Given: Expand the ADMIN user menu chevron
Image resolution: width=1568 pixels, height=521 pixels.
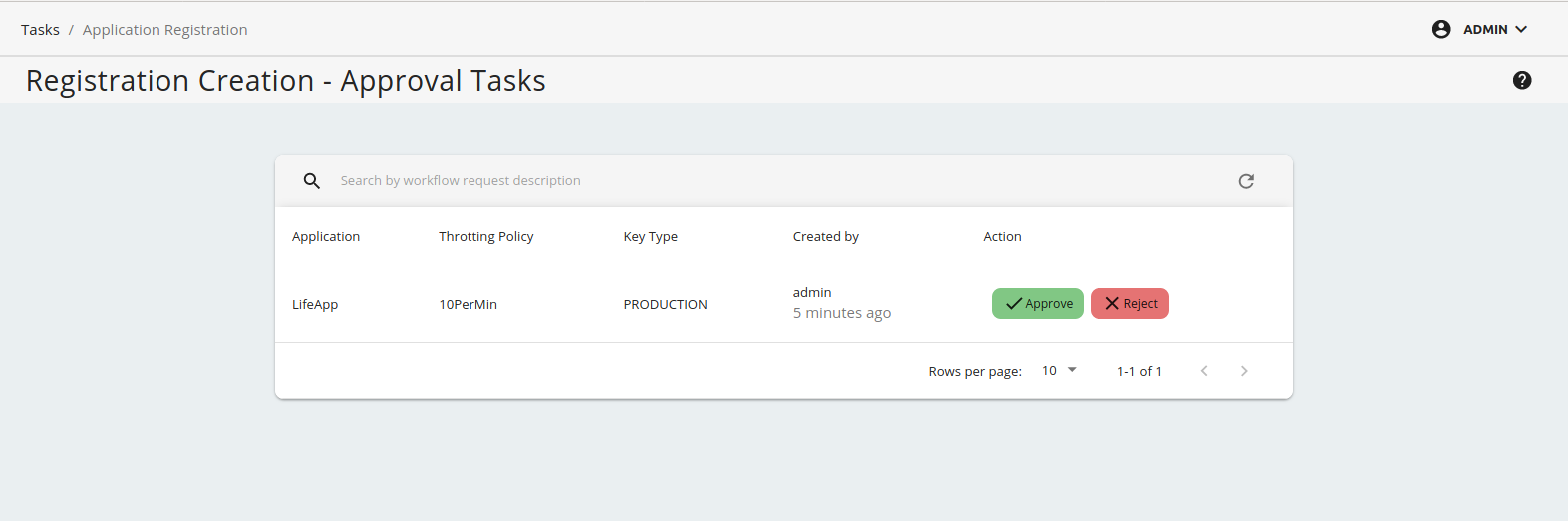Looking at the screenshot, I should 1521,29.
